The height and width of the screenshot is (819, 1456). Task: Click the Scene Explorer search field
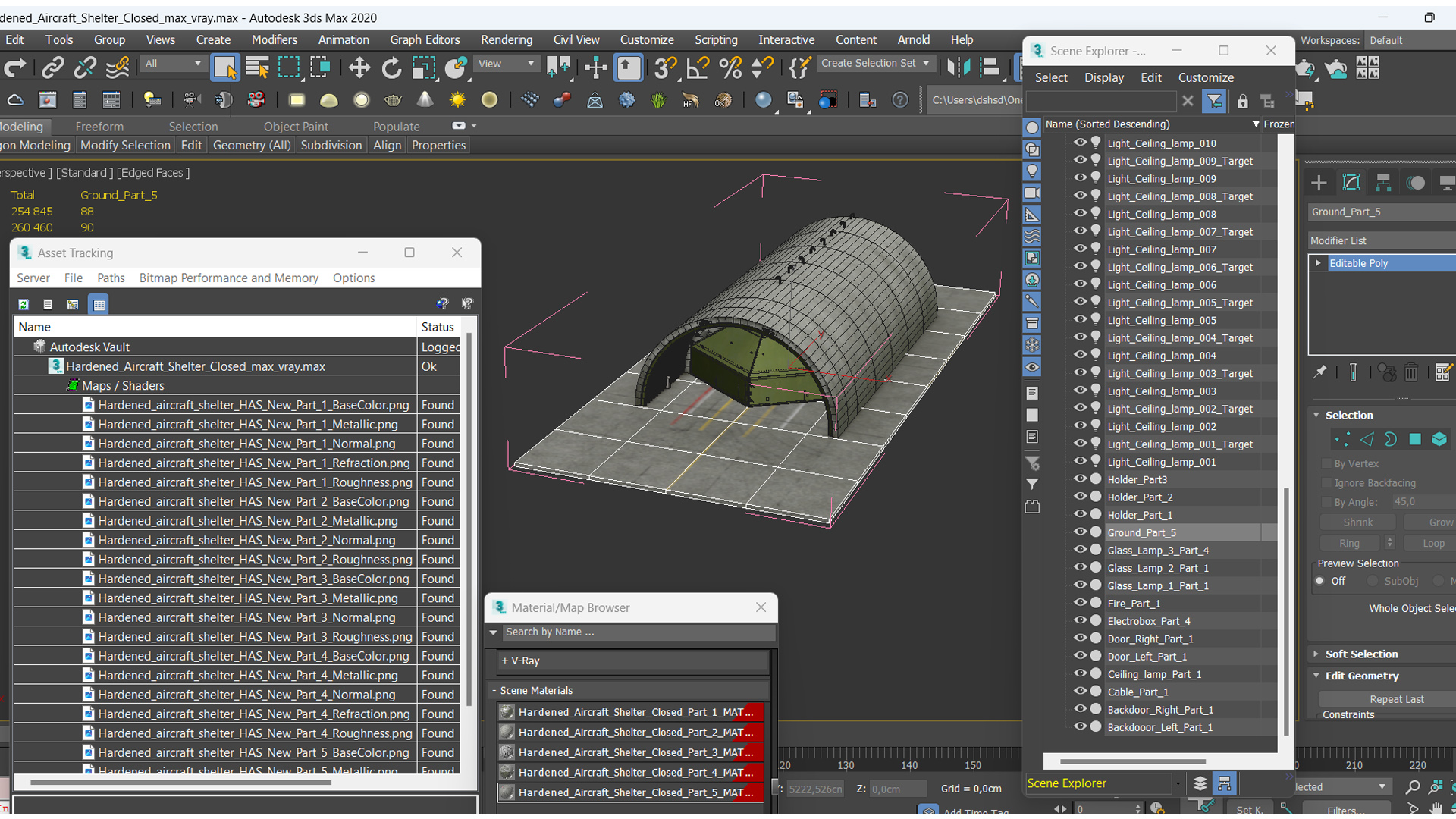1100,101
